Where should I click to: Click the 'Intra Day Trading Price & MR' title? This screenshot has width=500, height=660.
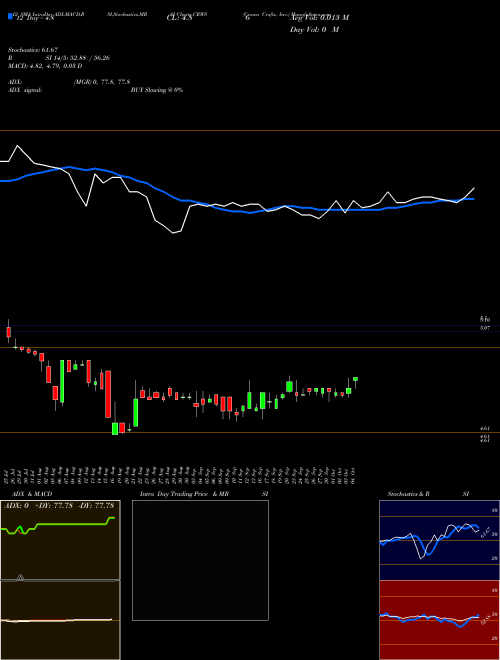pos(184,494)
